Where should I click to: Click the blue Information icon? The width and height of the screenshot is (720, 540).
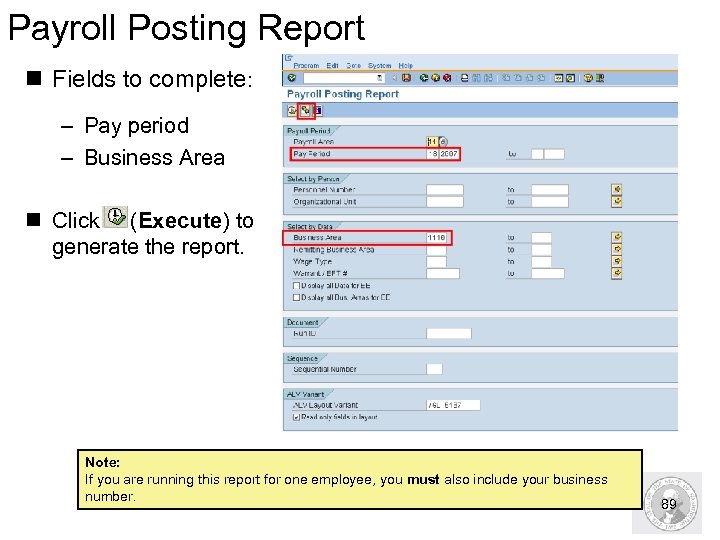[x=318, y=111]
